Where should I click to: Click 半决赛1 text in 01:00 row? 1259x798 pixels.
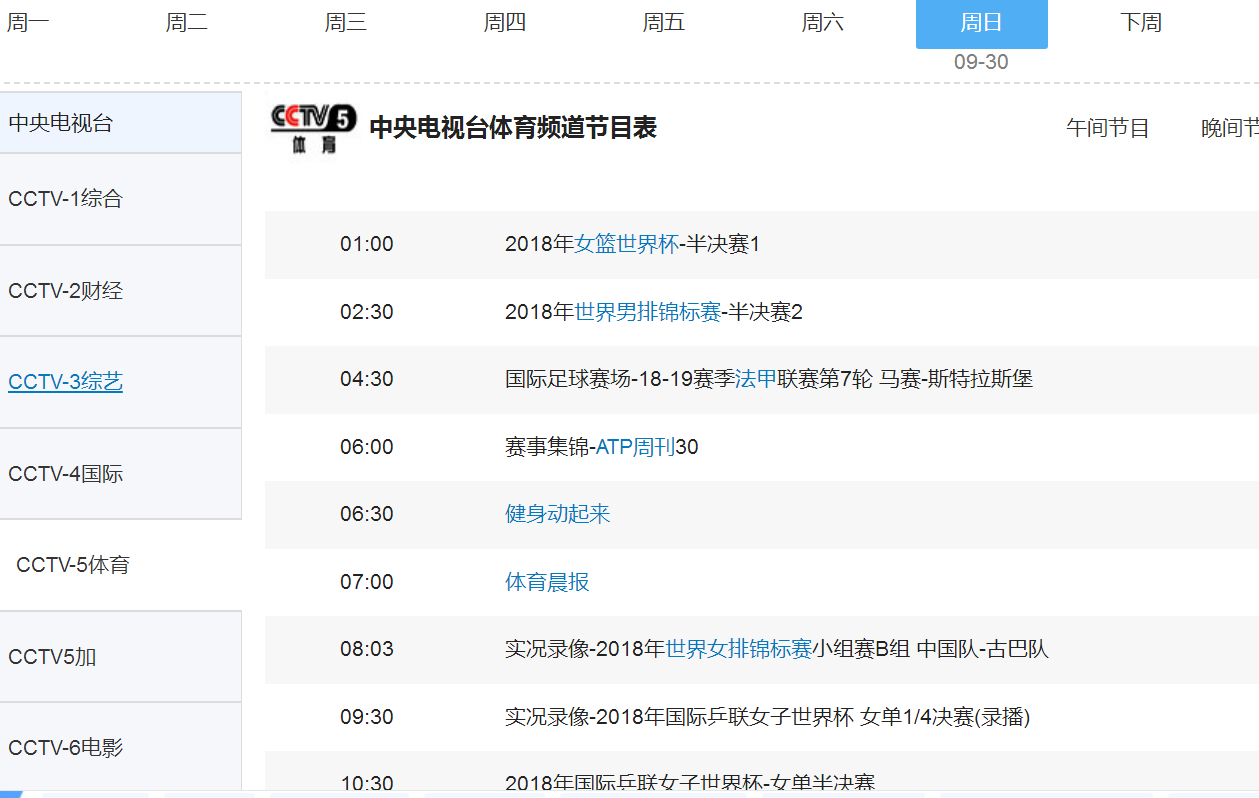pos(723,244)
